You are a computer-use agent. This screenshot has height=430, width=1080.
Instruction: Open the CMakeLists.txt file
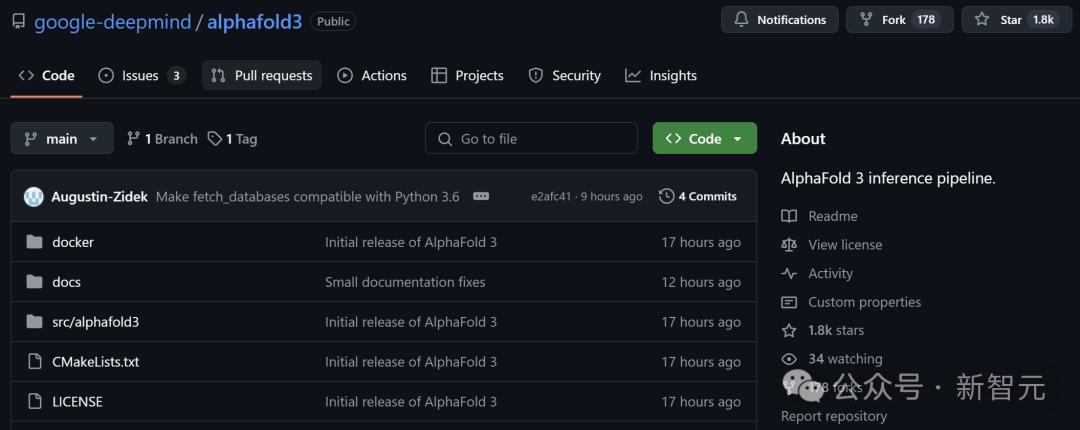coord(96,362)
